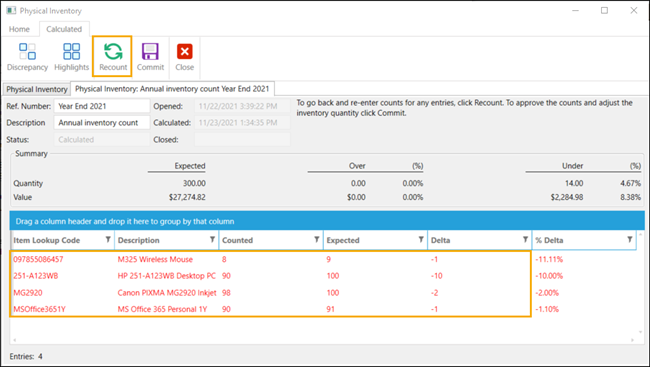Click expected value 9 for Wireless Mouse
Image resolution: width=650 pixels, height=367 pixels.
(x=329, y=259)
